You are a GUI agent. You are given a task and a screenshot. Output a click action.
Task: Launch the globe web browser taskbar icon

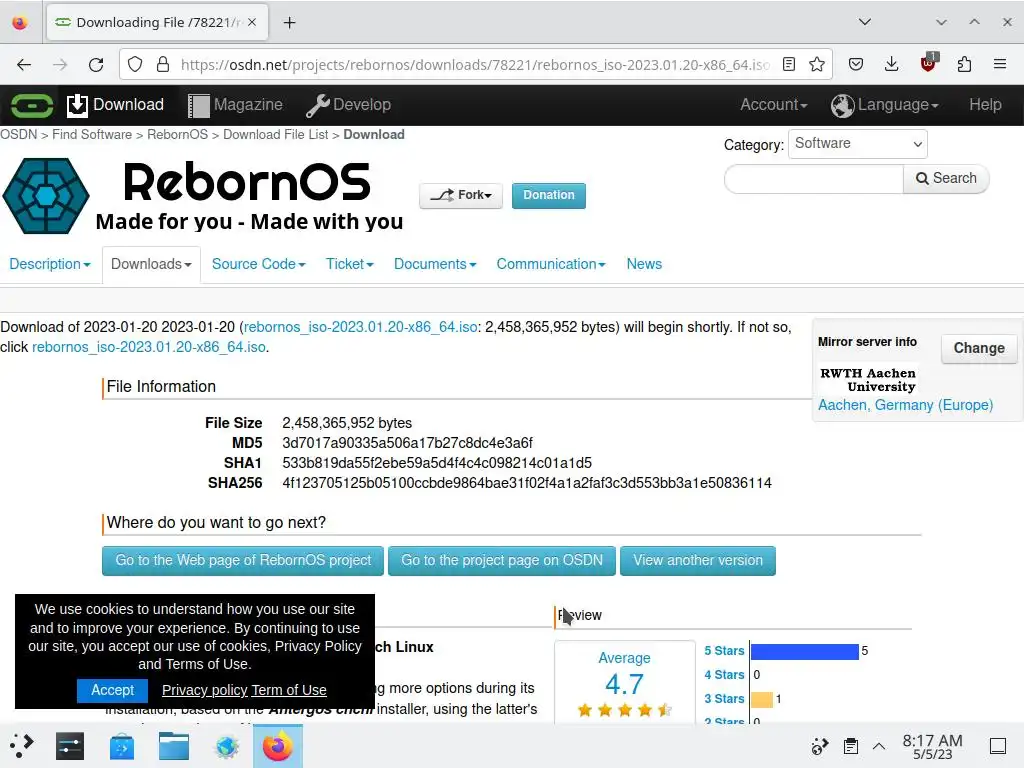[x=227, y=746]
